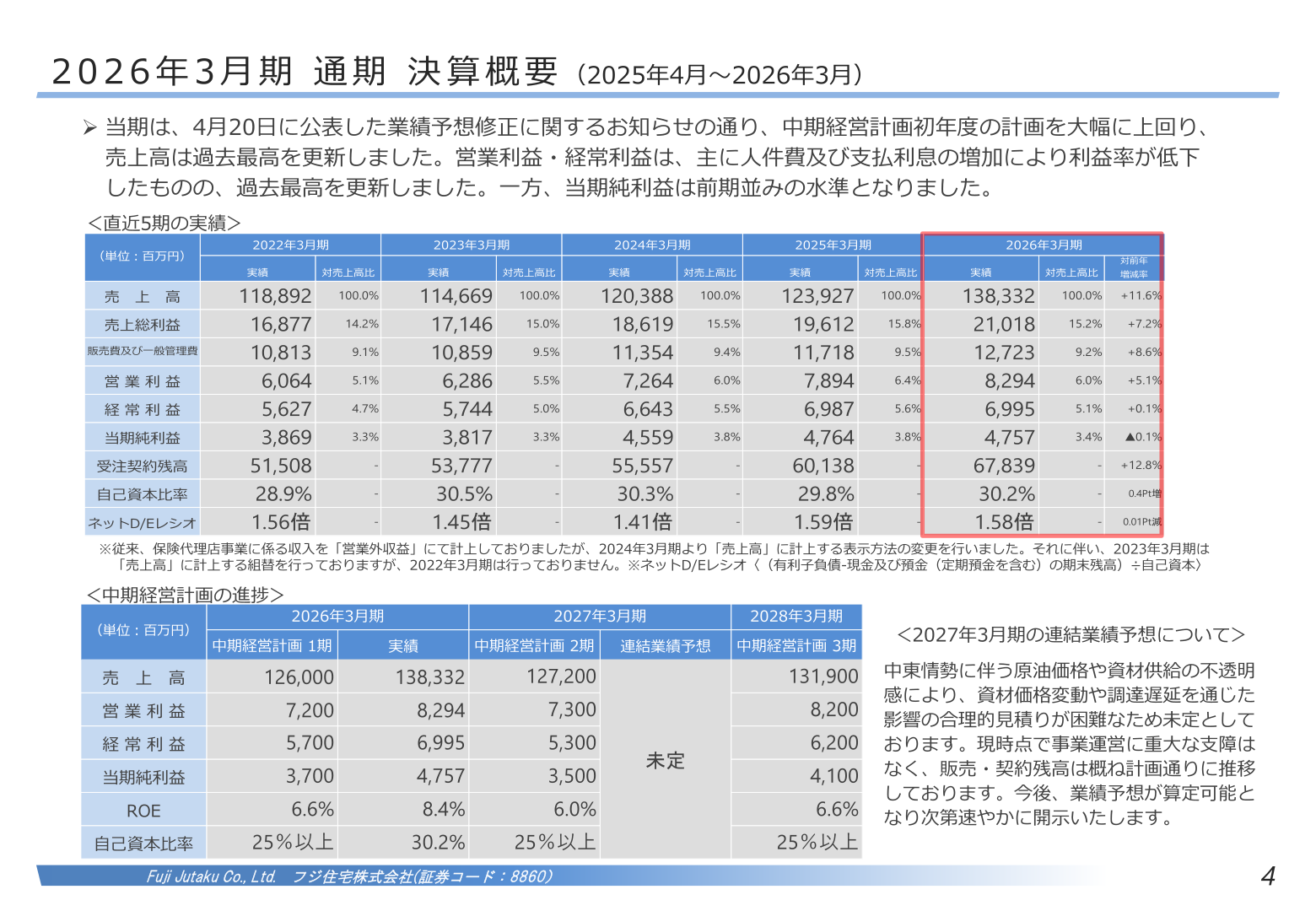Image resolution: width=1316 pixels, height=911 pixels.
Task: Click the (単位:百万円) label in top table
Action: point(142,256)
